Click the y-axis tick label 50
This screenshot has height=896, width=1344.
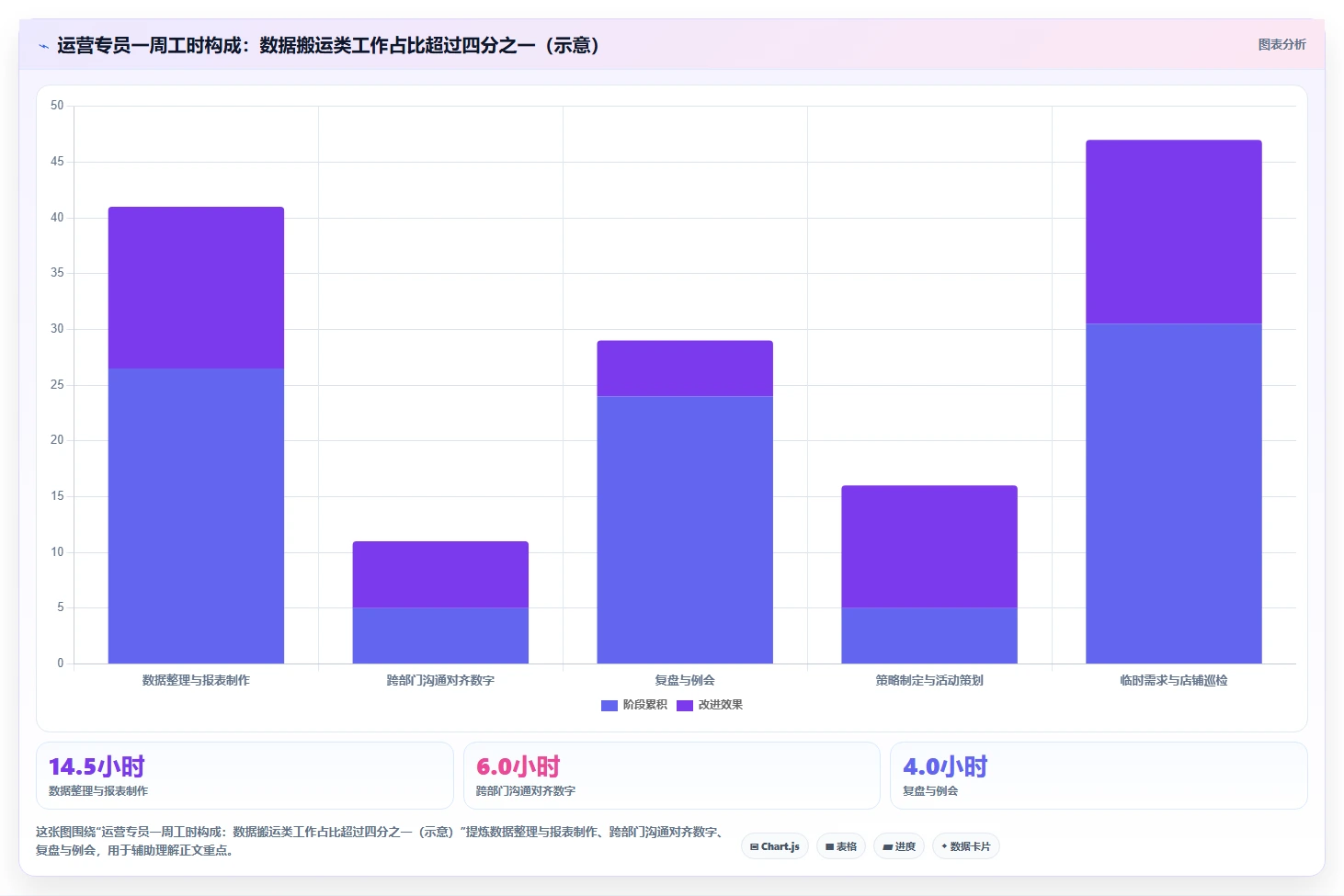(57, 106)
